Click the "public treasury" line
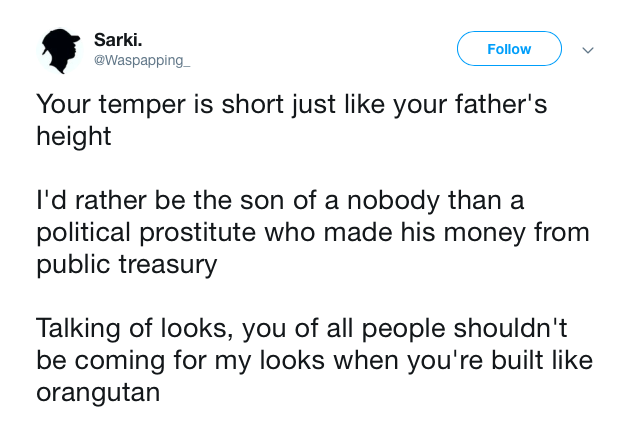Image resolution: width=624 pixels, height=422 pixels. 127,266
